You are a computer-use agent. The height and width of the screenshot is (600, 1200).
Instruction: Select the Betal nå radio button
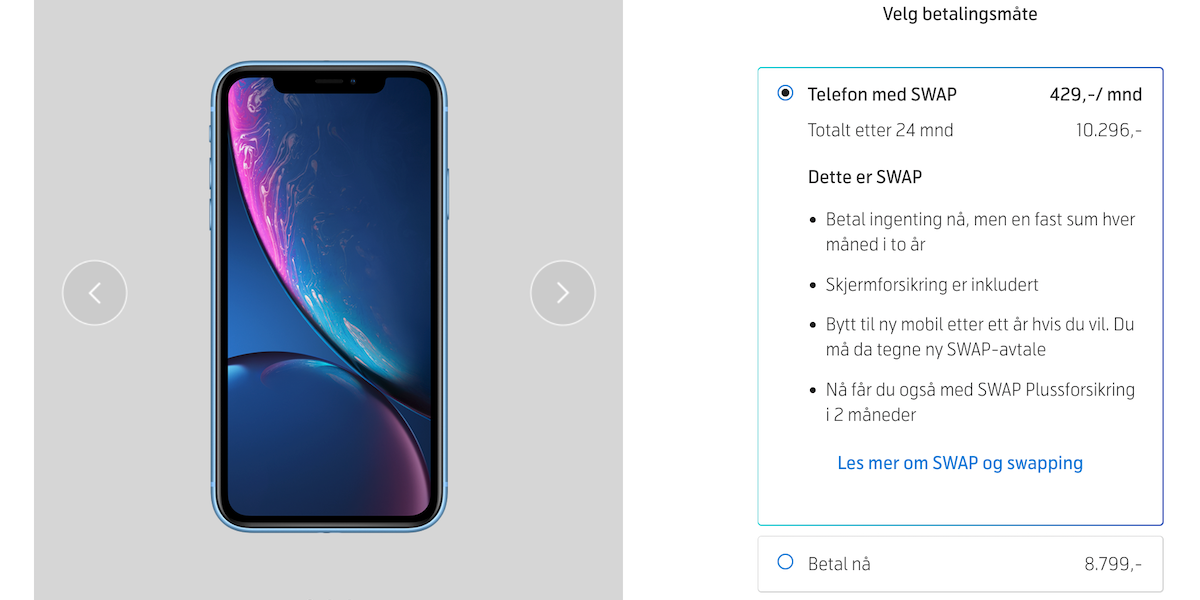point(785,562)
